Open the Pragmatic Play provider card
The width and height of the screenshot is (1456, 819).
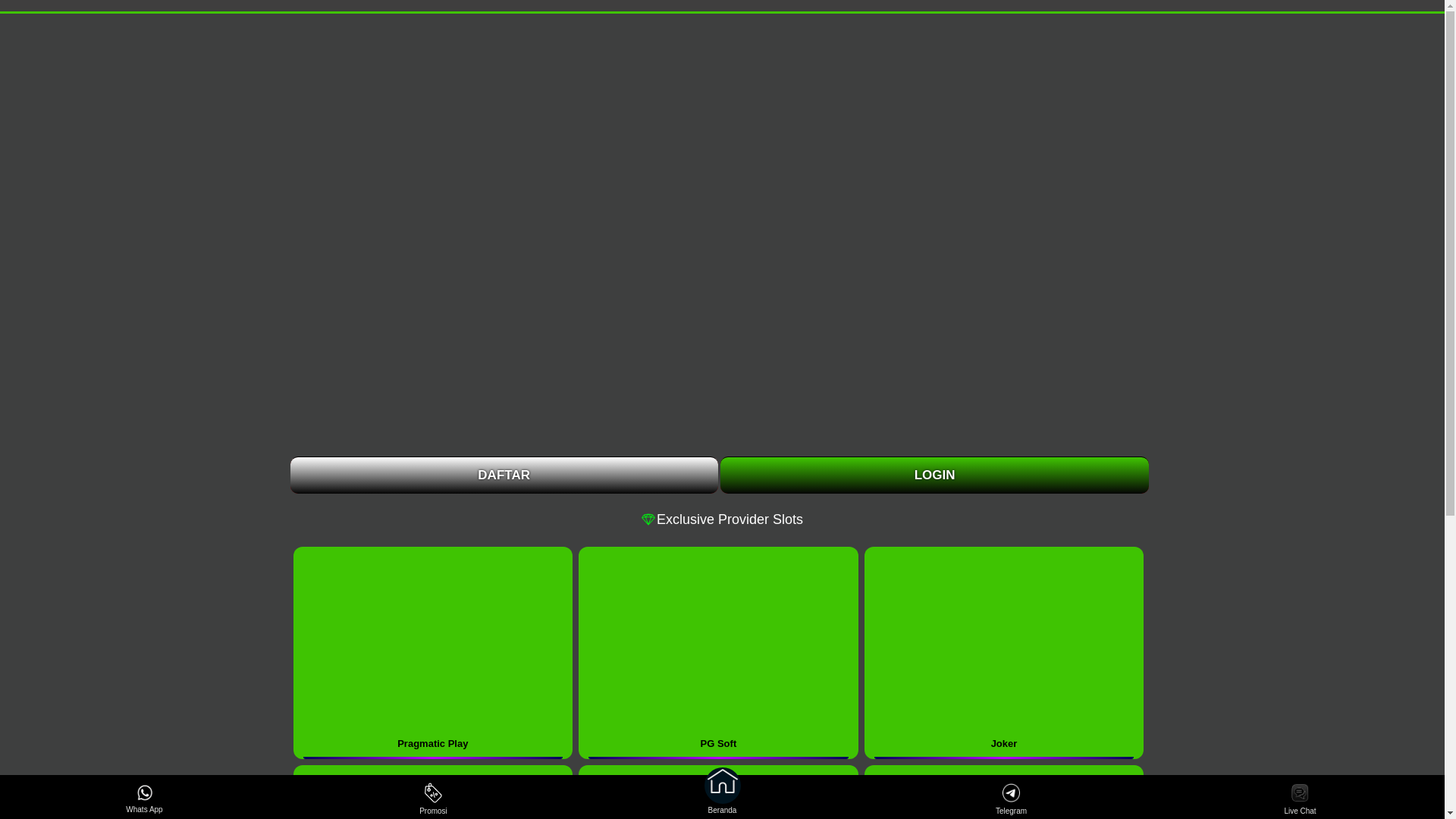[432, 645]
